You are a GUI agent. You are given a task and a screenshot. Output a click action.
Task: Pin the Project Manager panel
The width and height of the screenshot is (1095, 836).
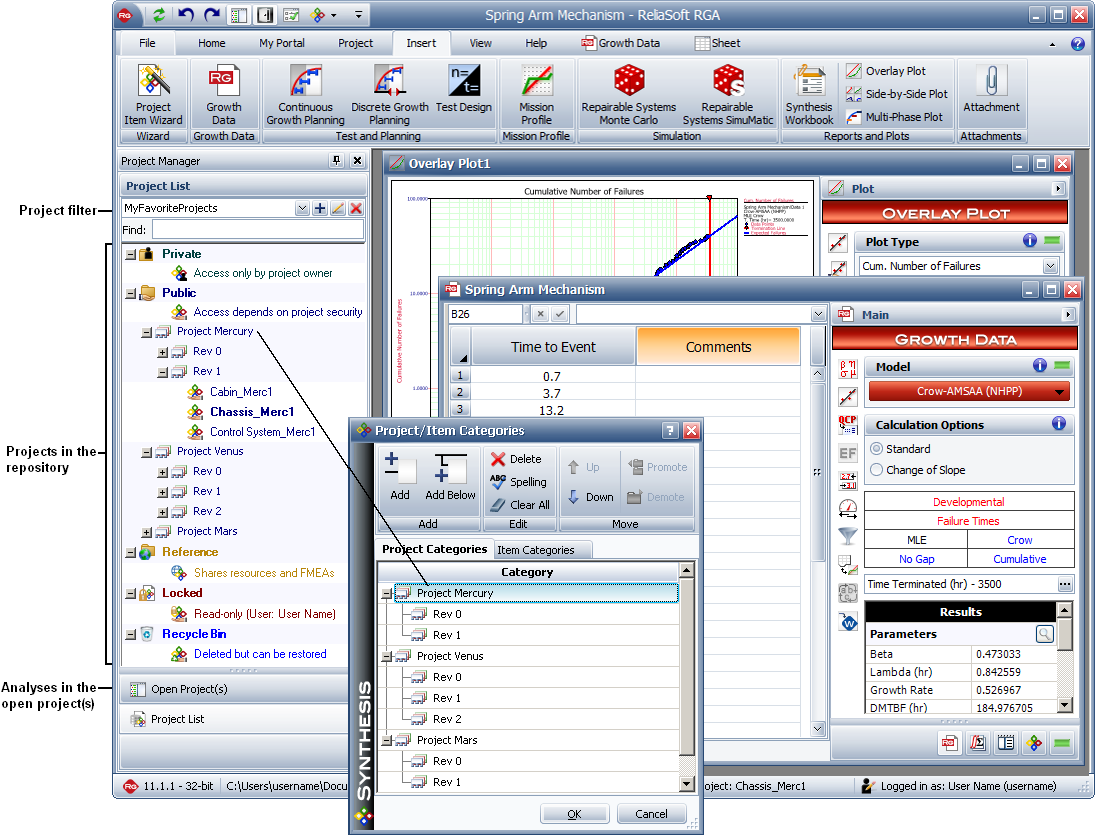pyautogui.click(x=337, y=161)
